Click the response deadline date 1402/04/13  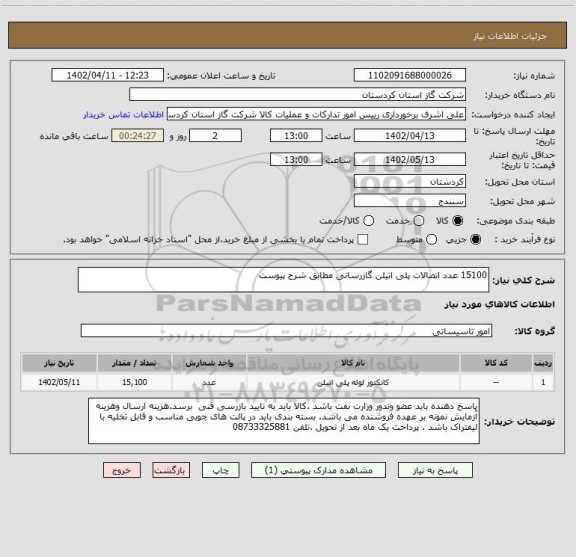pyautogui.click(x=410, y=136)
